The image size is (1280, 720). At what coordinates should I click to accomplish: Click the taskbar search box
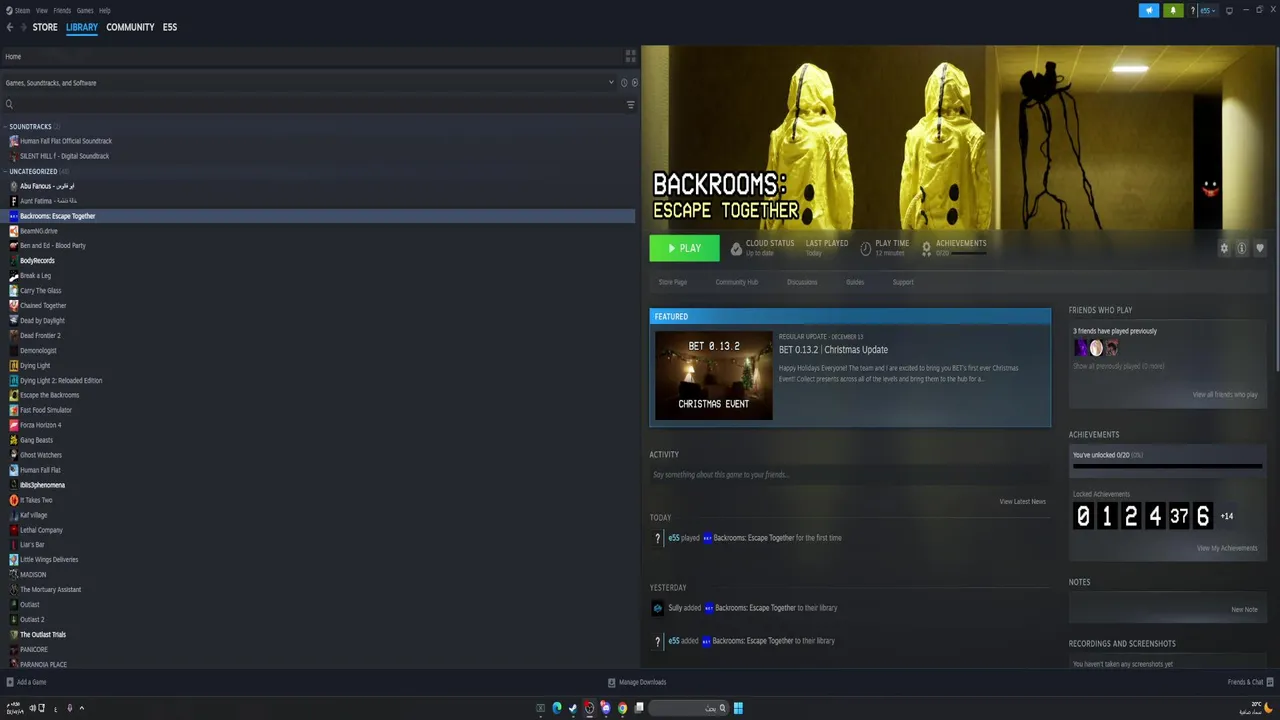pyautogui.click(x=688, y=708)
